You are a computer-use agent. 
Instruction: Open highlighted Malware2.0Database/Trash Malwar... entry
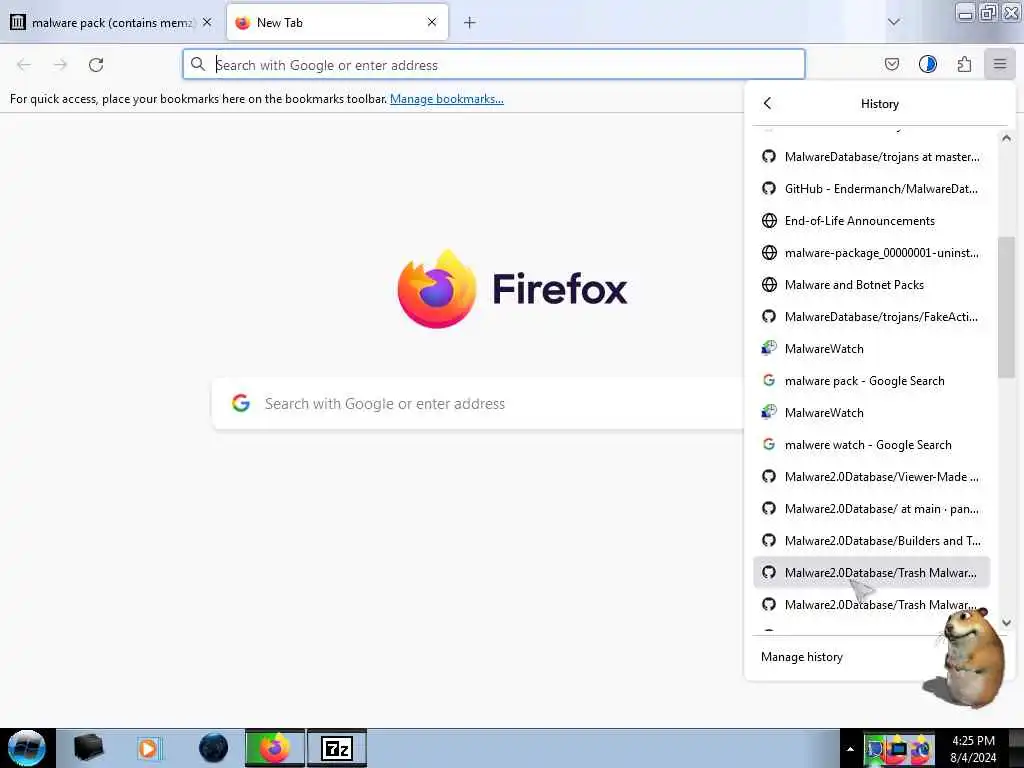(x=871, y=573)
